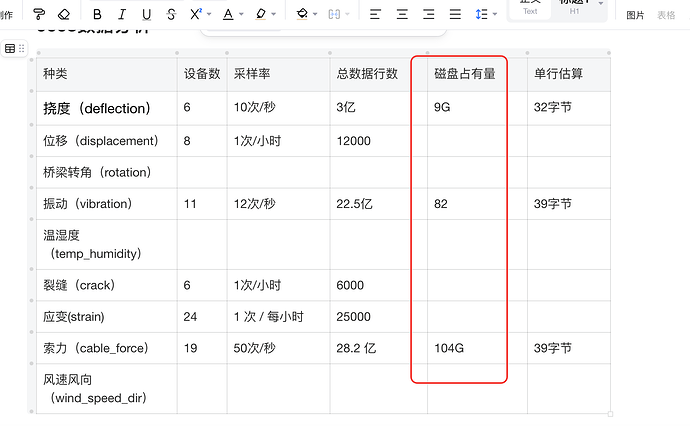Viewport: 690px width, 426px height.
Task: Click the 种类 header cell
Action: (107, 74)
